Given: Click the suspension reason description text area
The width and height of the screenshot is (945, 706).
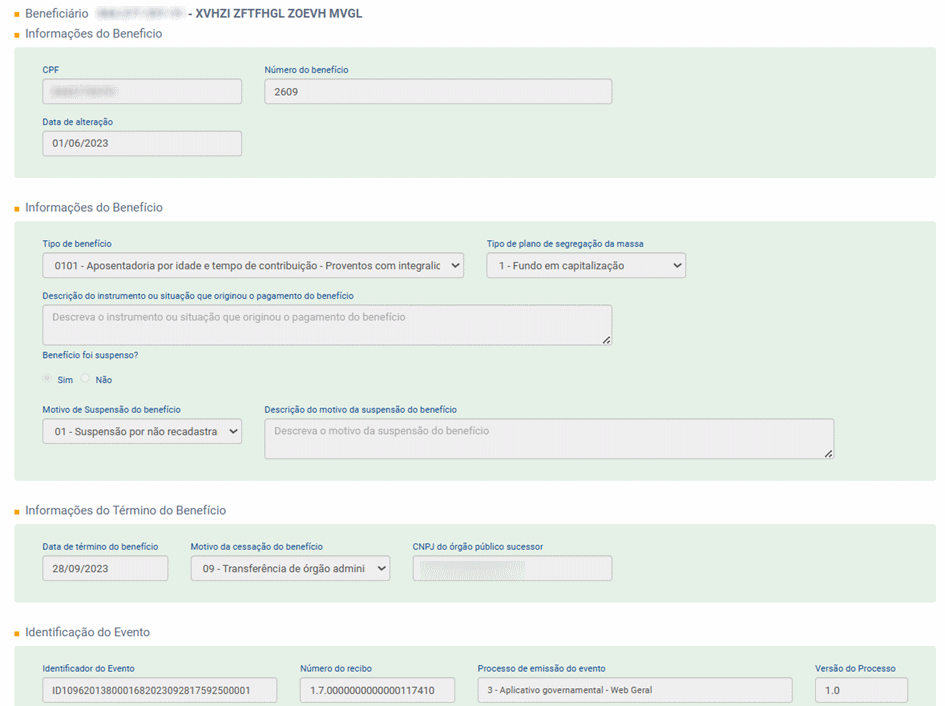Looking at the screenshot, I should click(x=548, y=439).
